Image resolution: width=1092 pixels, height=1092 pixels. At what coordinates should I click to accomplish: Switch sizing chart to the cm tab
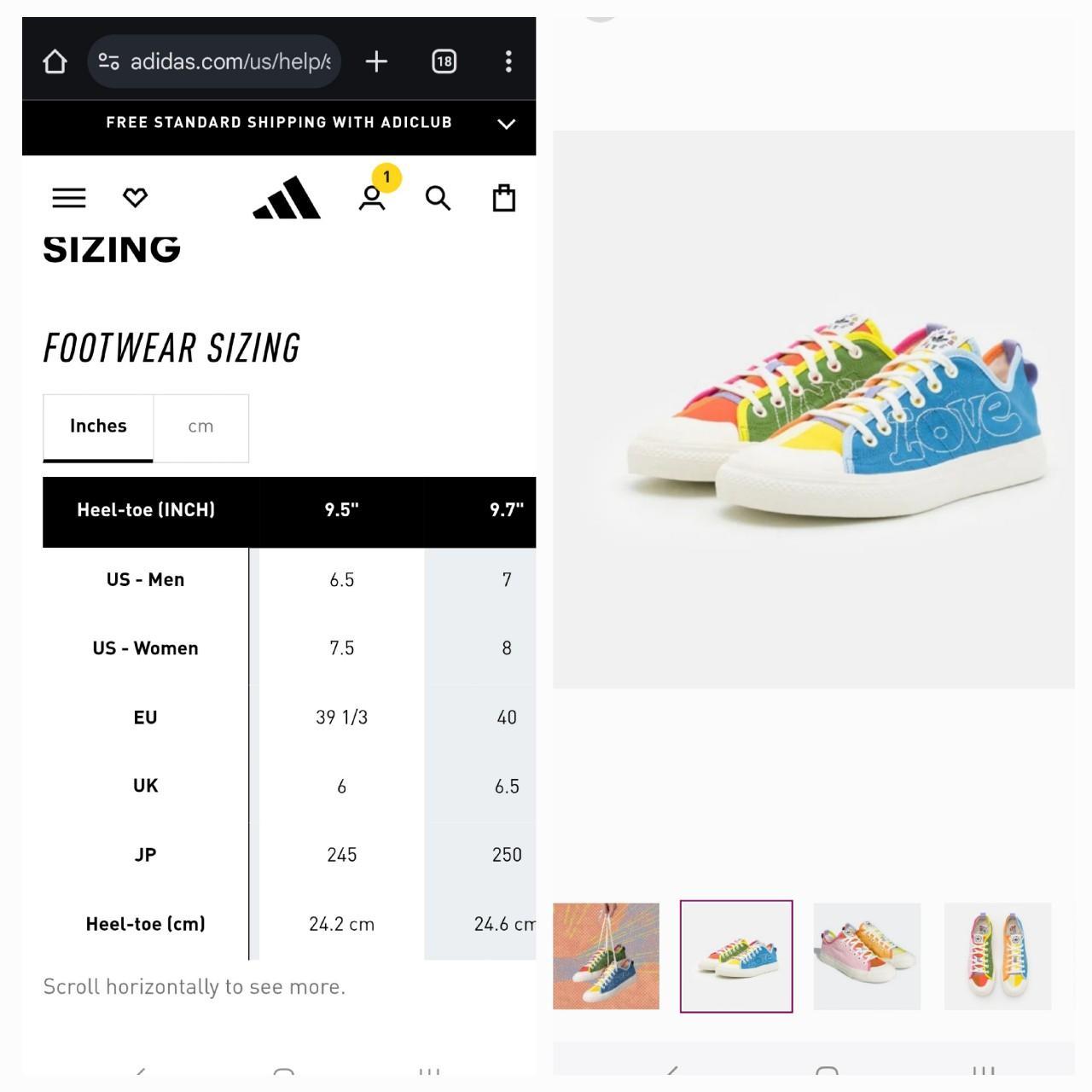point(200,427)
